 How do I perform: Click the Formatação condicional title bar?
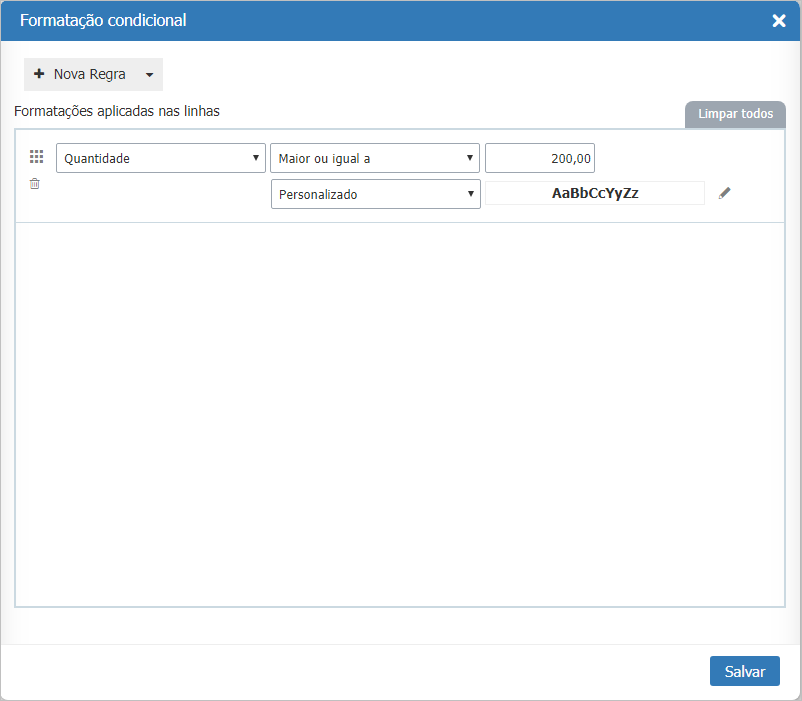coord(102,19)
